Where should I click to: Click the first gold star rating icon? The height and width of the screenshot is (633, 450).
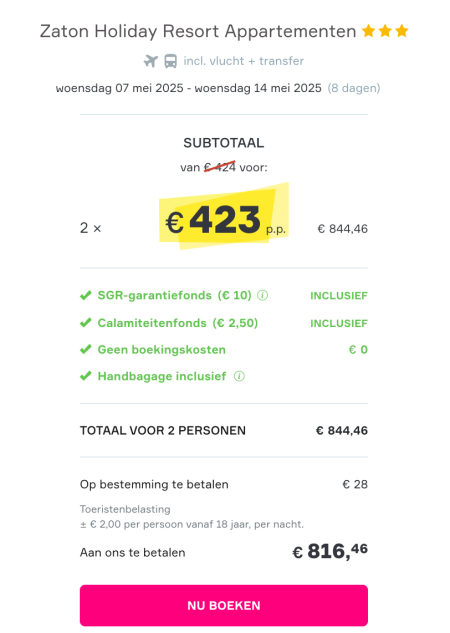pyautogui.click(x=368, y=31)
